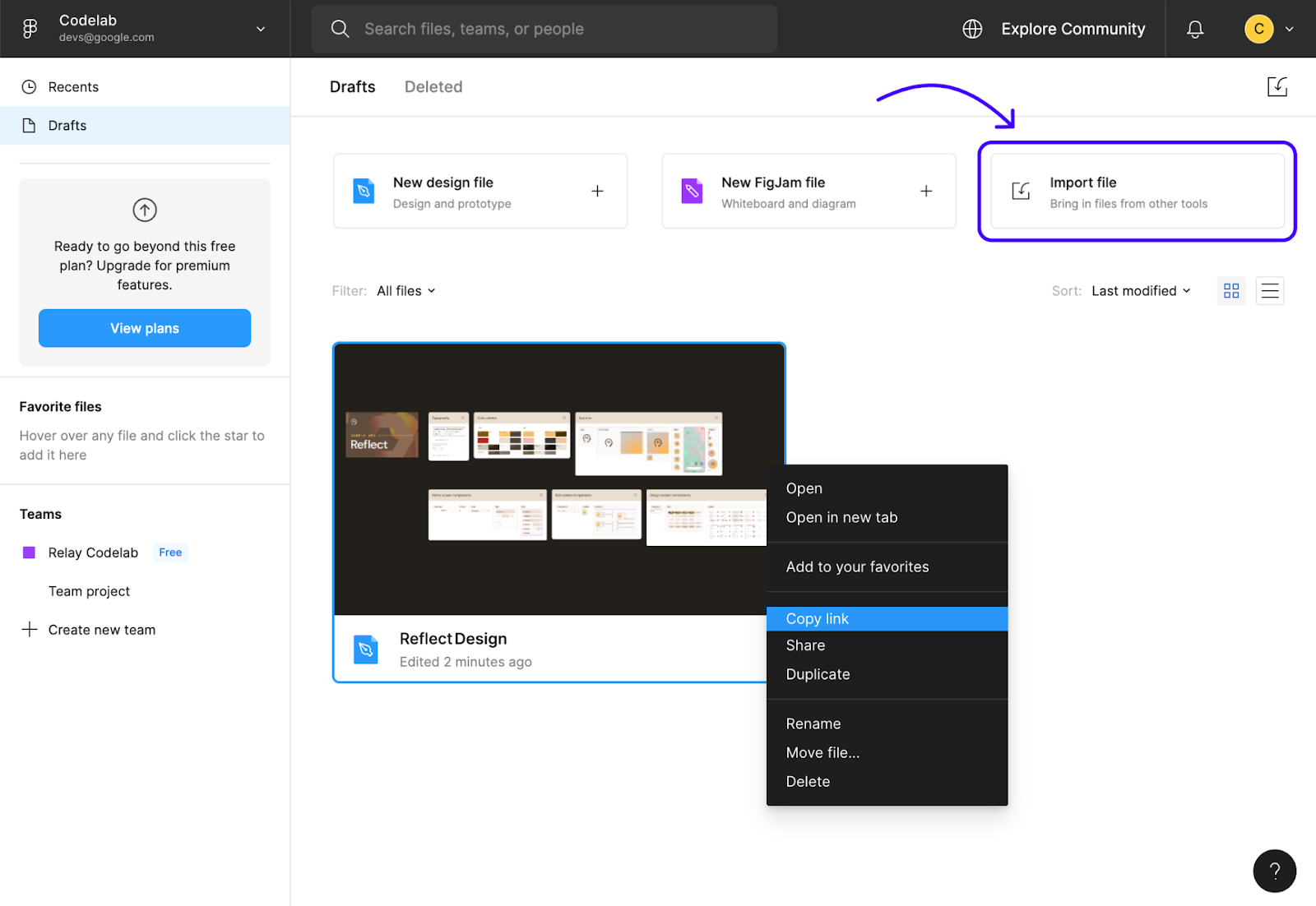Click Create new team
Screen dimensions: 1316x906
102,630
